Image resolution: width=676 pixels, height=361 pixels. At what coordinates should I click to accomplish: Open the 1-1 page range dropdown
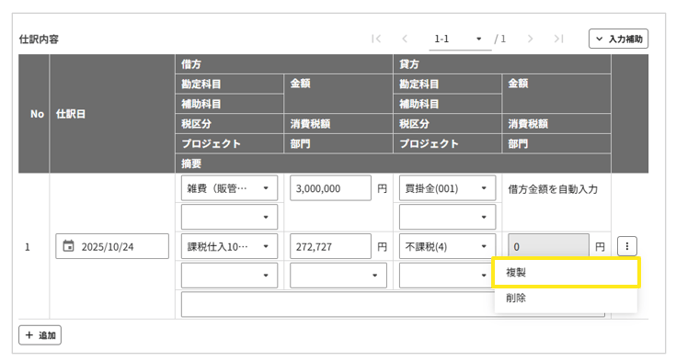[x=460, y=39]
